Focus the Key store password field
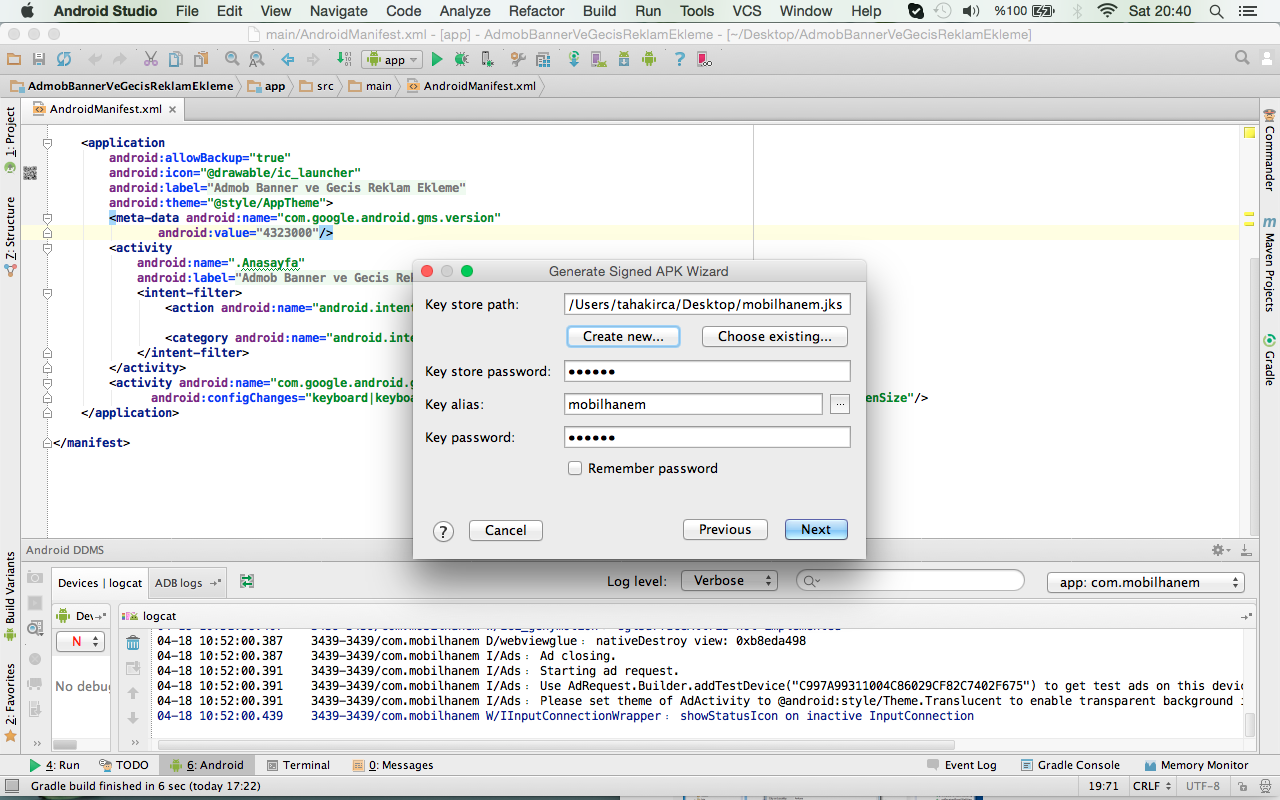Image resolution: width=1280 pixels, height=800 pixels. (x=707, y=371)
